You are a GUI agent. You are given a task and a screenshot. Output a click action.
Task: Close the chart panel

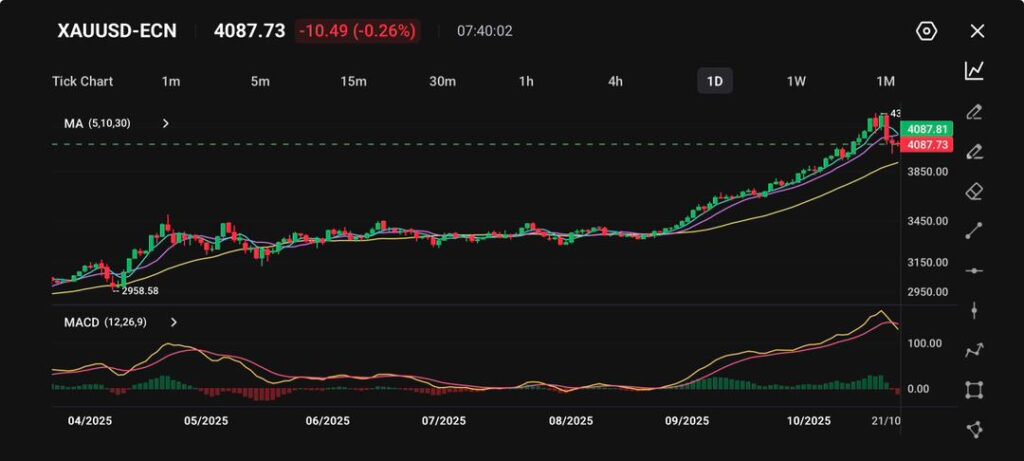(x=977, y=31)
